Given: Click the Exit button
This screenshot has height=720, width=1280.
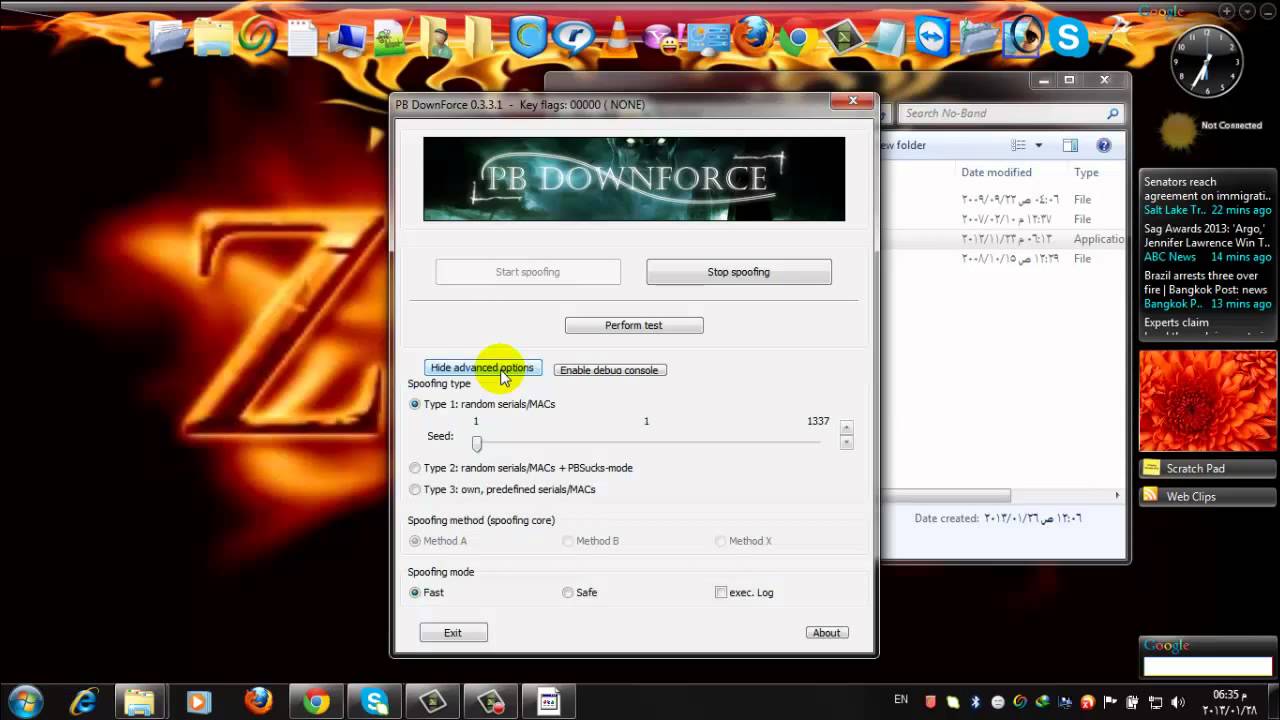Looking at the screenshot, I should click(453, 632).
